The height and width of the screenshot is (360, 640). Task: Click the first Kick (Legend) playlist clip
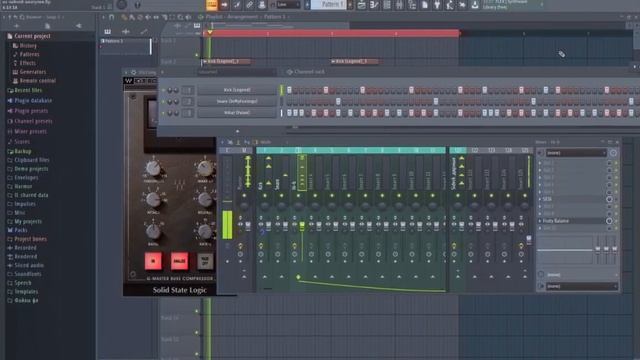click(226, 62)
